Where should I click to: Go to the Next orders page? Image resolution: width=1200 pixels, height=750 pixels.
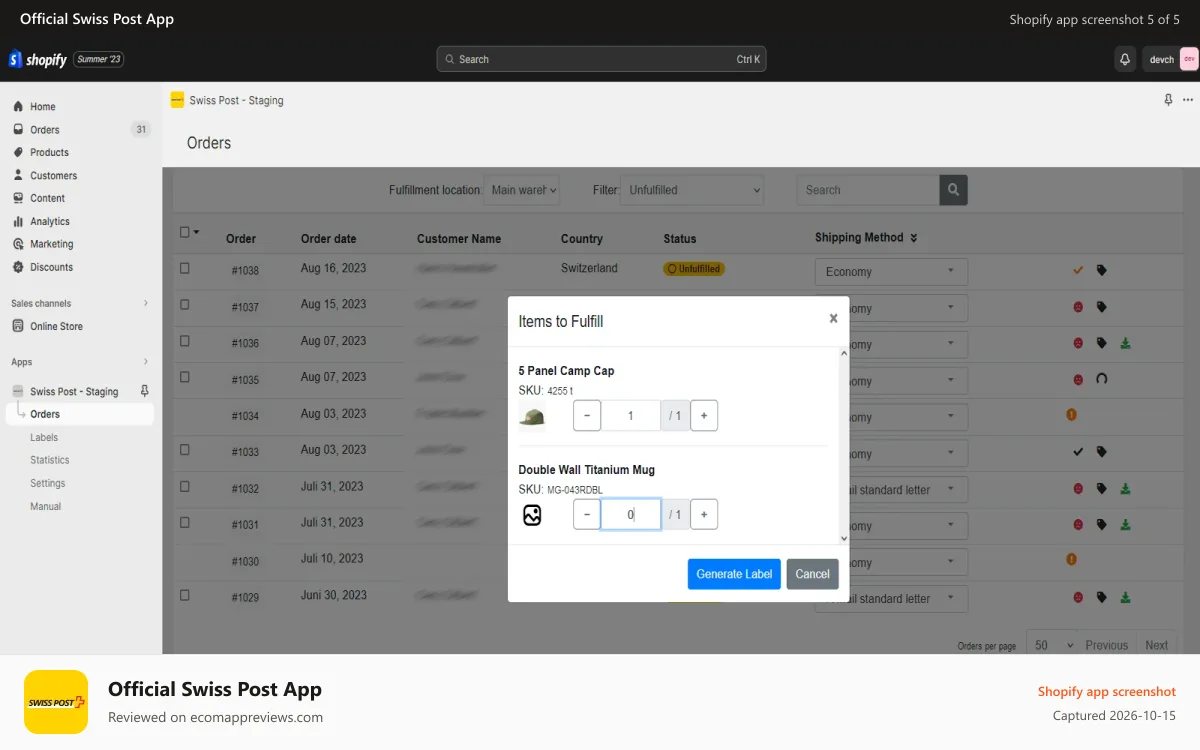point(1157,645)
